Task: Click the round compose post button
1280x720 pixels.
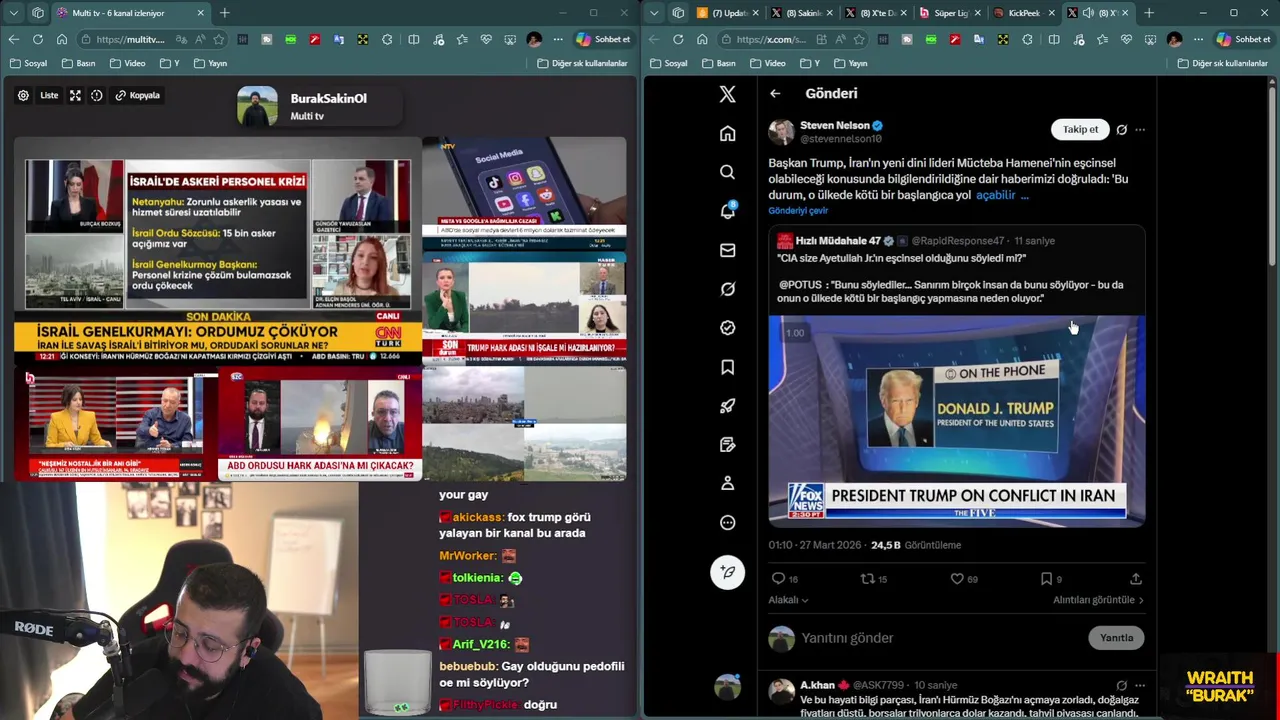Action: click(727, 572)
